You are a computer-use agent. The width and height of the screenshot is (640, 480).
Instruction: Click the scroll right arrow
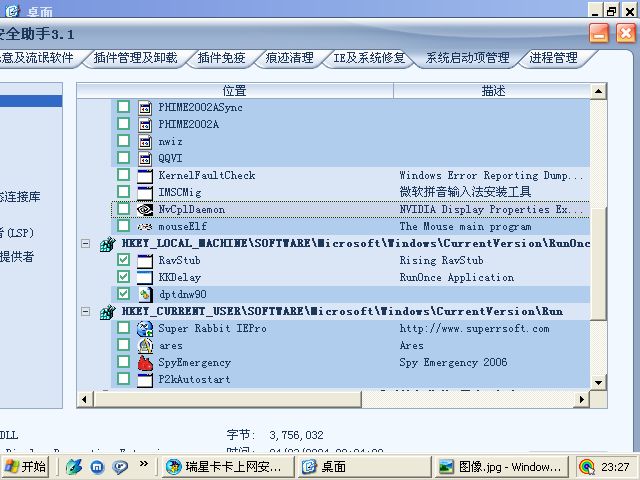(x=582, y=399)
